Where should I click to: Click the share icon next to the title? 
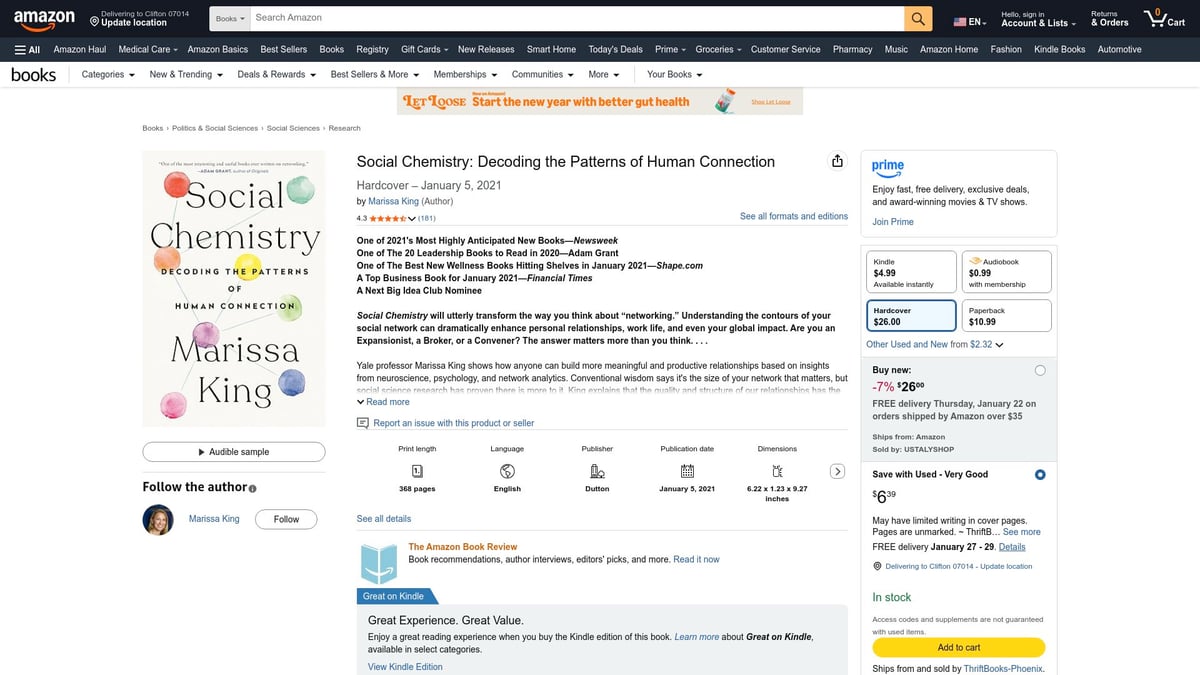tap(837, 160)
